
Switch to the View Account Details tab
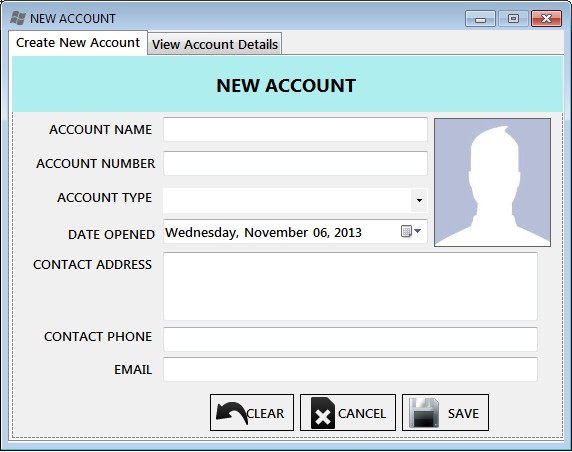point(214,44)
